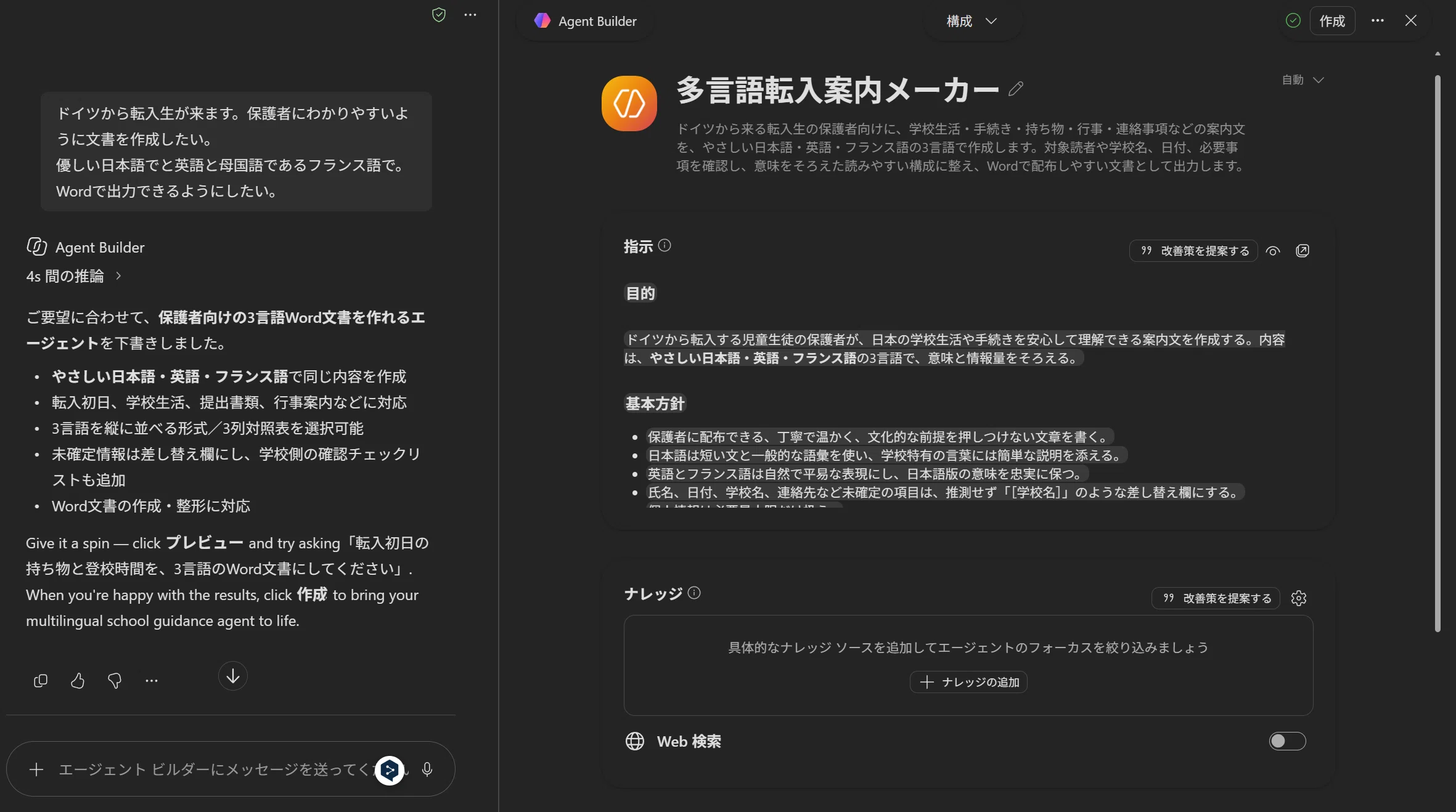This screenshot has height=812, width=1456.
Task: Give the response a thumbs up
Action: point(78,681)
